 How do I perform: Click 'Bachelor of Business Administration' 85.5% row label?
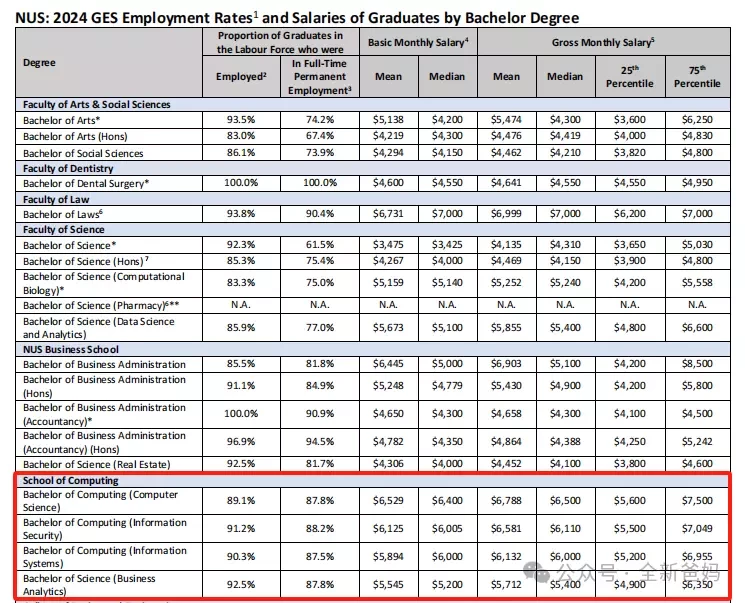click(104, 364)
